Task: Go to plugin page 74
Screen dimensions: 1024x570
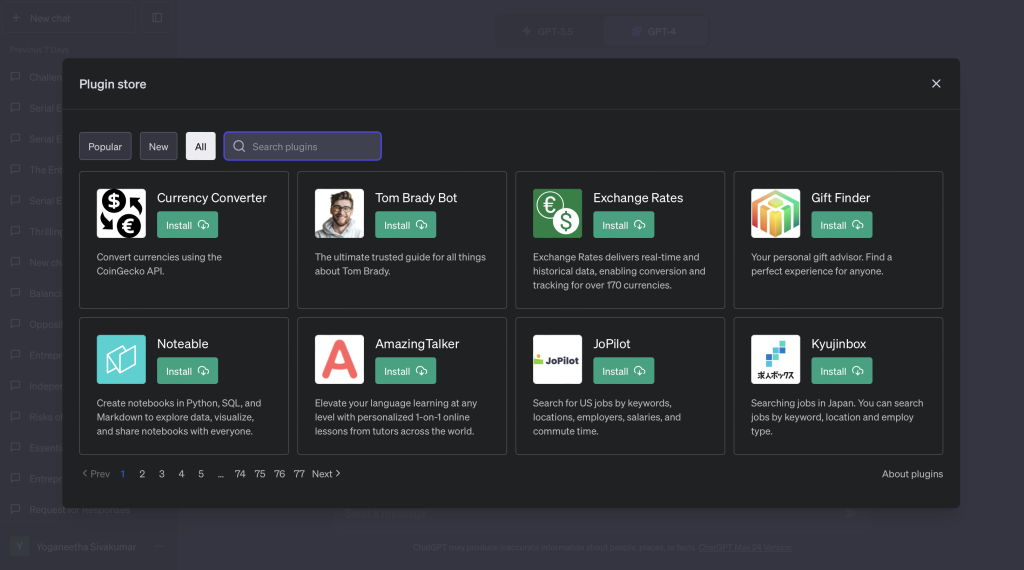Action: [240, 474]
